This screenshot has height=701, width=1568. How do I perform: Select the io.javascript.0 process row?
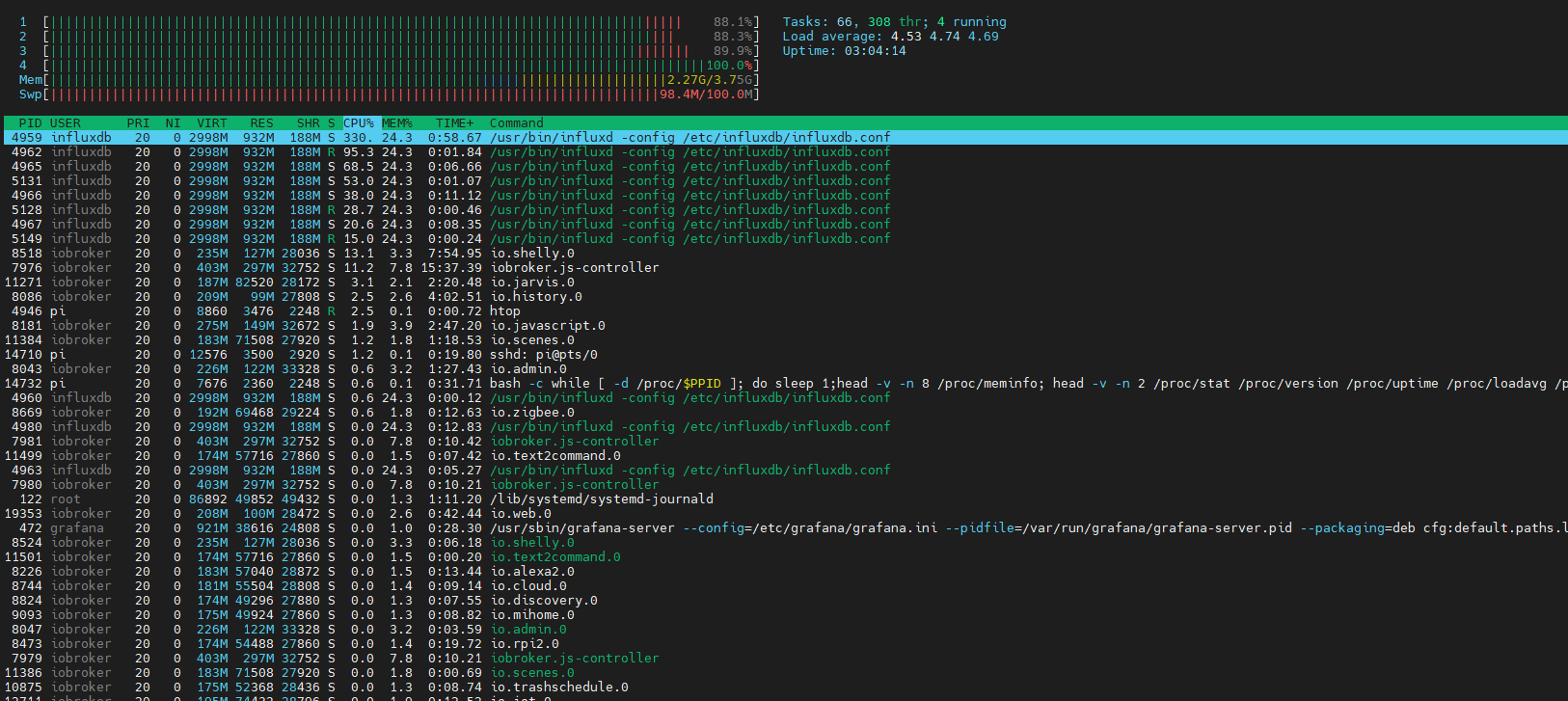click(548, 325)
